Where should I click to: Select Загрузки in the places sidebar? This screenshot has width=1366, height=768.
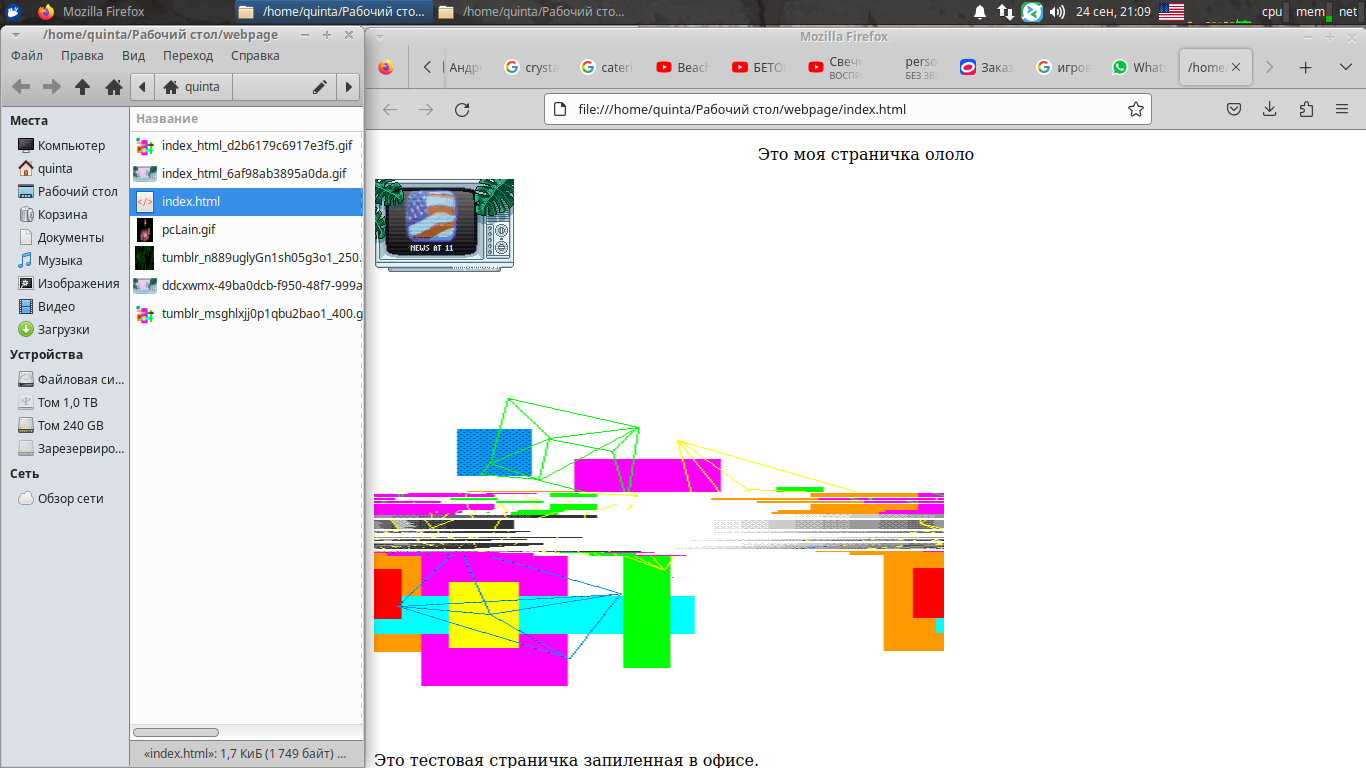click(63, 329)
